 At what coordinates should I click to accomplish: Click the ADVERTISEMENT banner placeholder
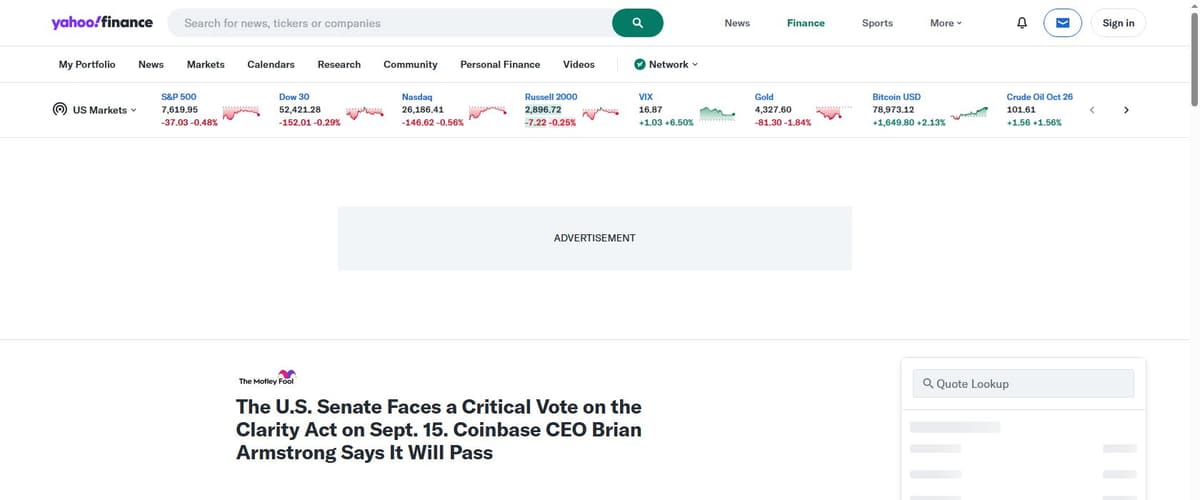click(595, 238)
